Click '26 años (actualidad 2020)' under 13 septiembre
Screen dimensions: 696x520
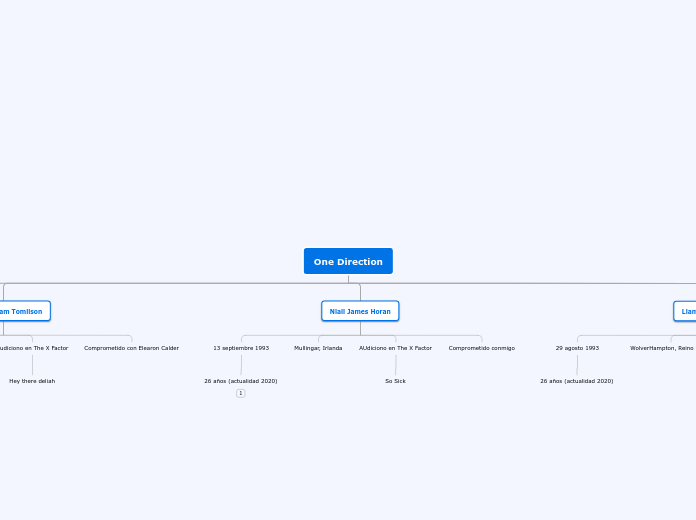pyautogui.click(x=241, y=381)
